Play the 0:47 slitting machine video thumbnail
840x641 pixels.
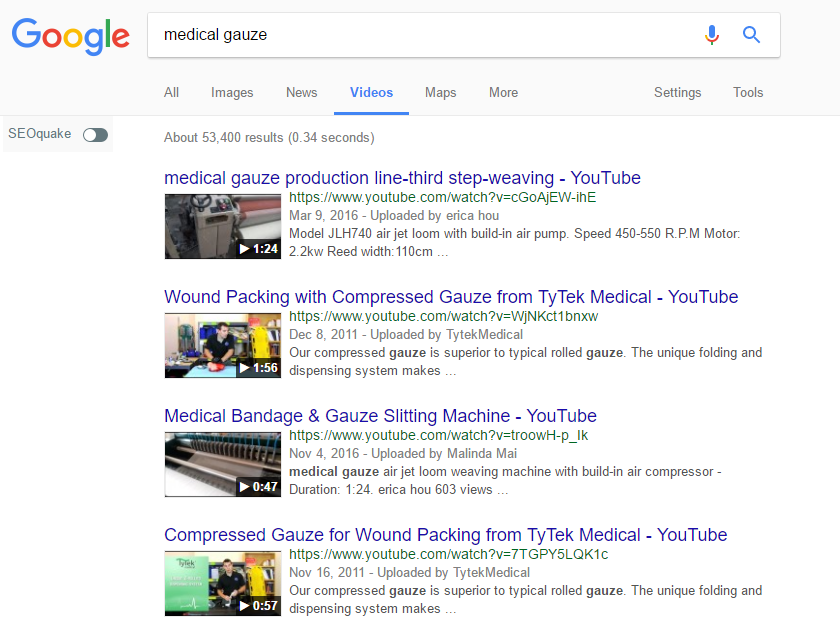(x=223, y=464)
